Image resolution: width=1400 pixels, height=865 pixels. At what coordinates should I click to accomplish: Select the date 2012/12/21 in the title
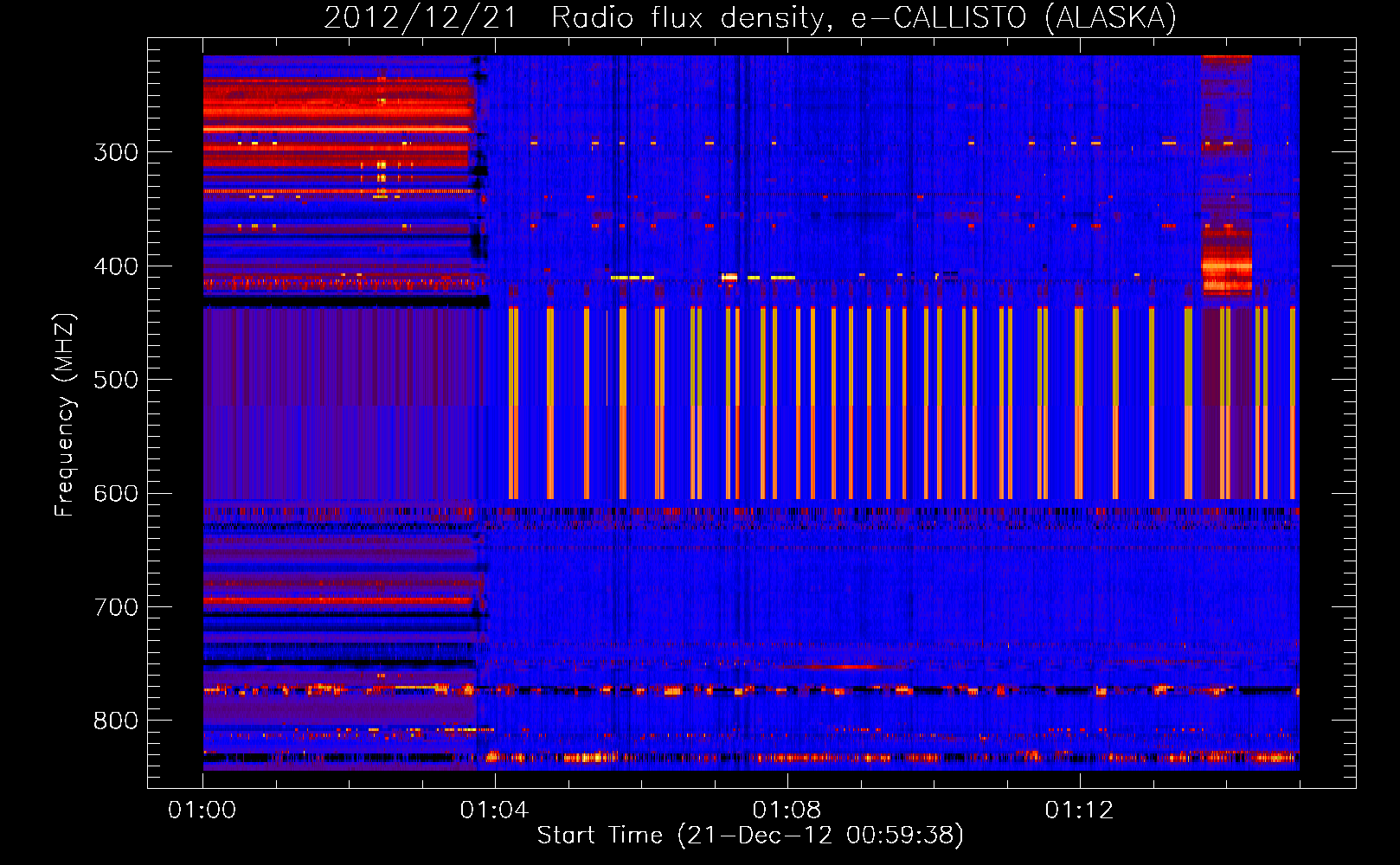420,17
